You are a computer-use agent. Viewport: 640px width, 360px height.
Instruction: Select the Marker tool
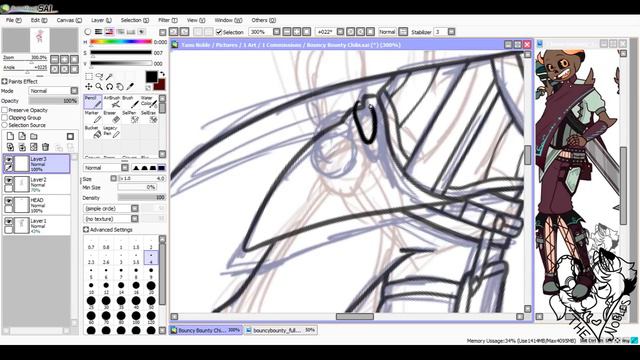click(x=93, y=117)
